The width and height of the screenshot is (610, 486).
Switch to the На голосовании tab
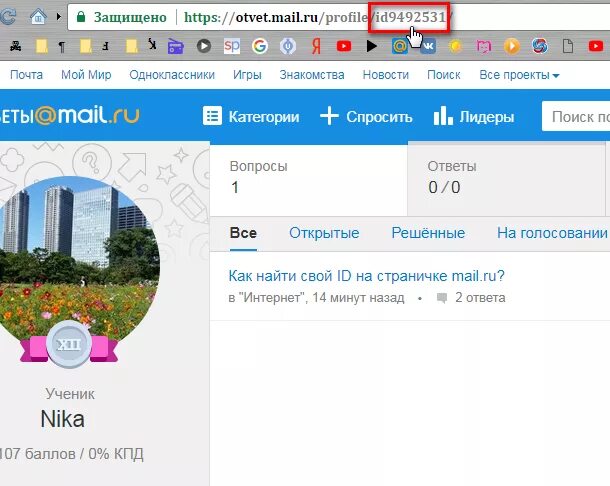(552, 233)
